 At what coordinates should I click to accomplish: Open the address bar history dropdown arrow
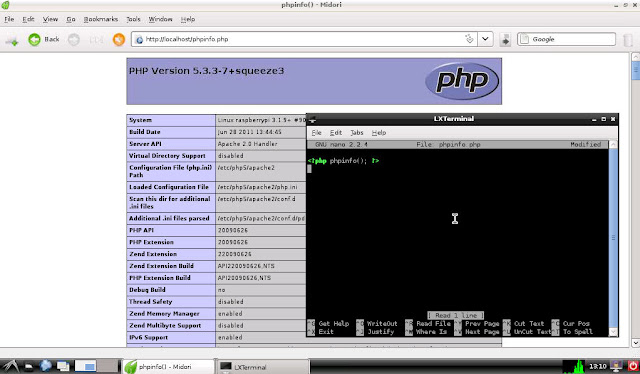point(485,39)
